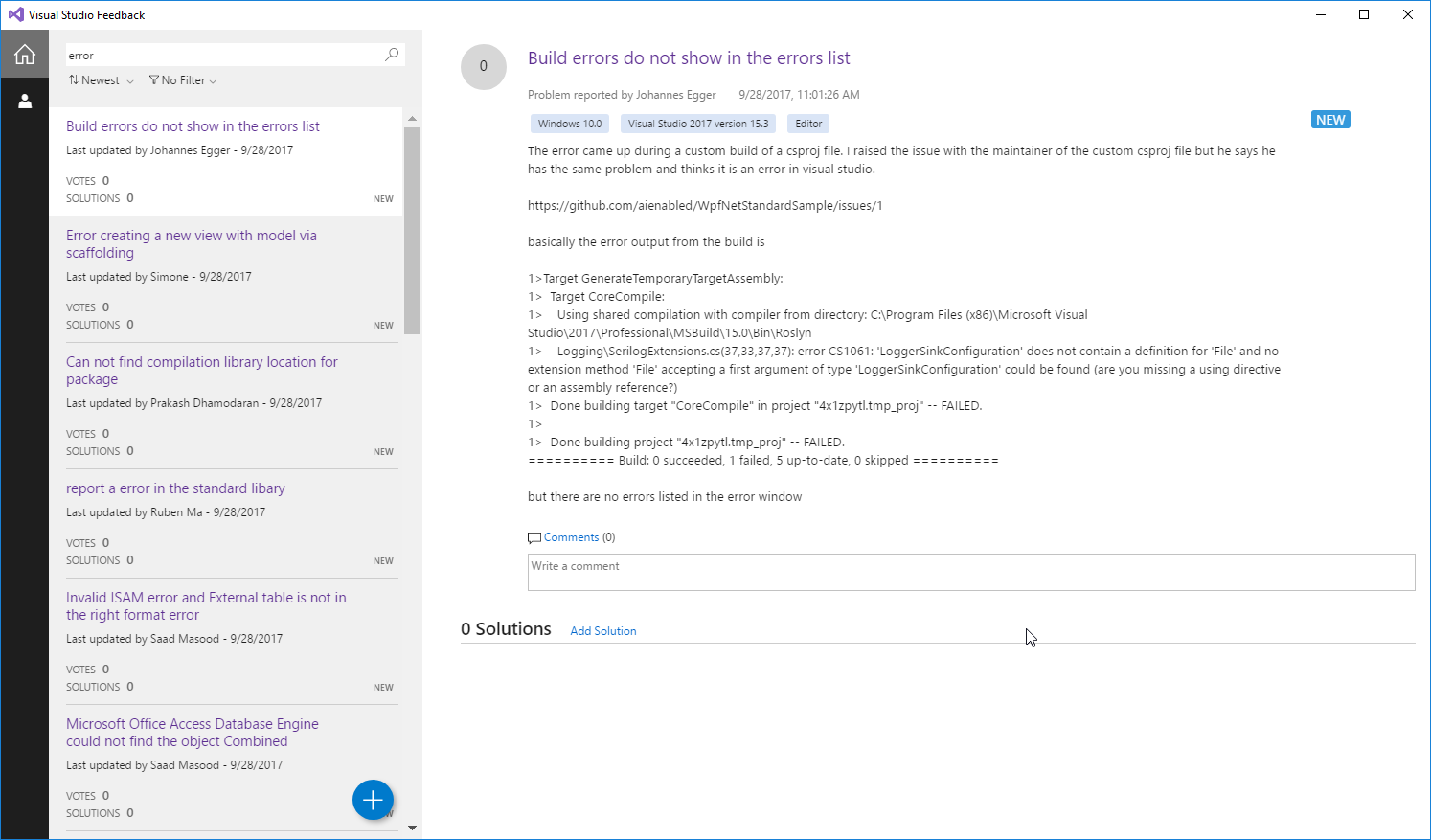
Task: Select the Editor tag
Action: click(808, 124)
